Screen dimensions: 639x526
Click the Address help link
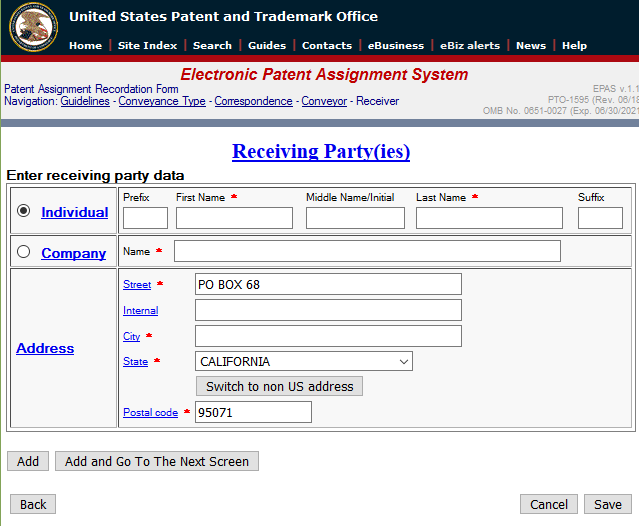coord(45,348)
